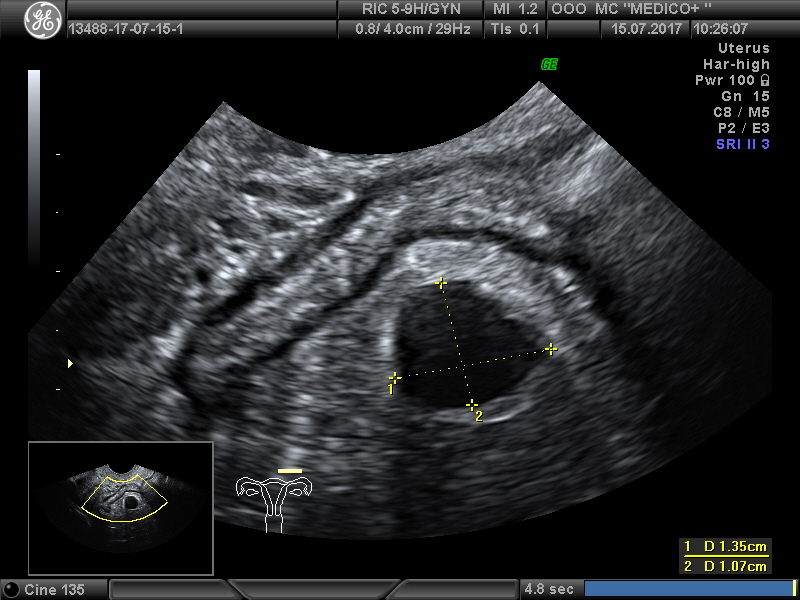Click the probe position bar on body mark
Screen dimensions: 800x600
pyautogui.click(x=290, y=471)
